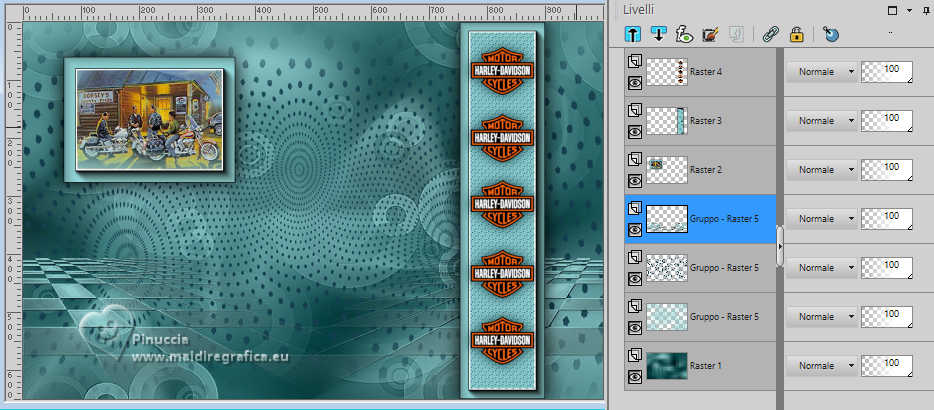
Task: Open the Normale blend mode dropdown for Raster 3
Action: tap(821, 120)
